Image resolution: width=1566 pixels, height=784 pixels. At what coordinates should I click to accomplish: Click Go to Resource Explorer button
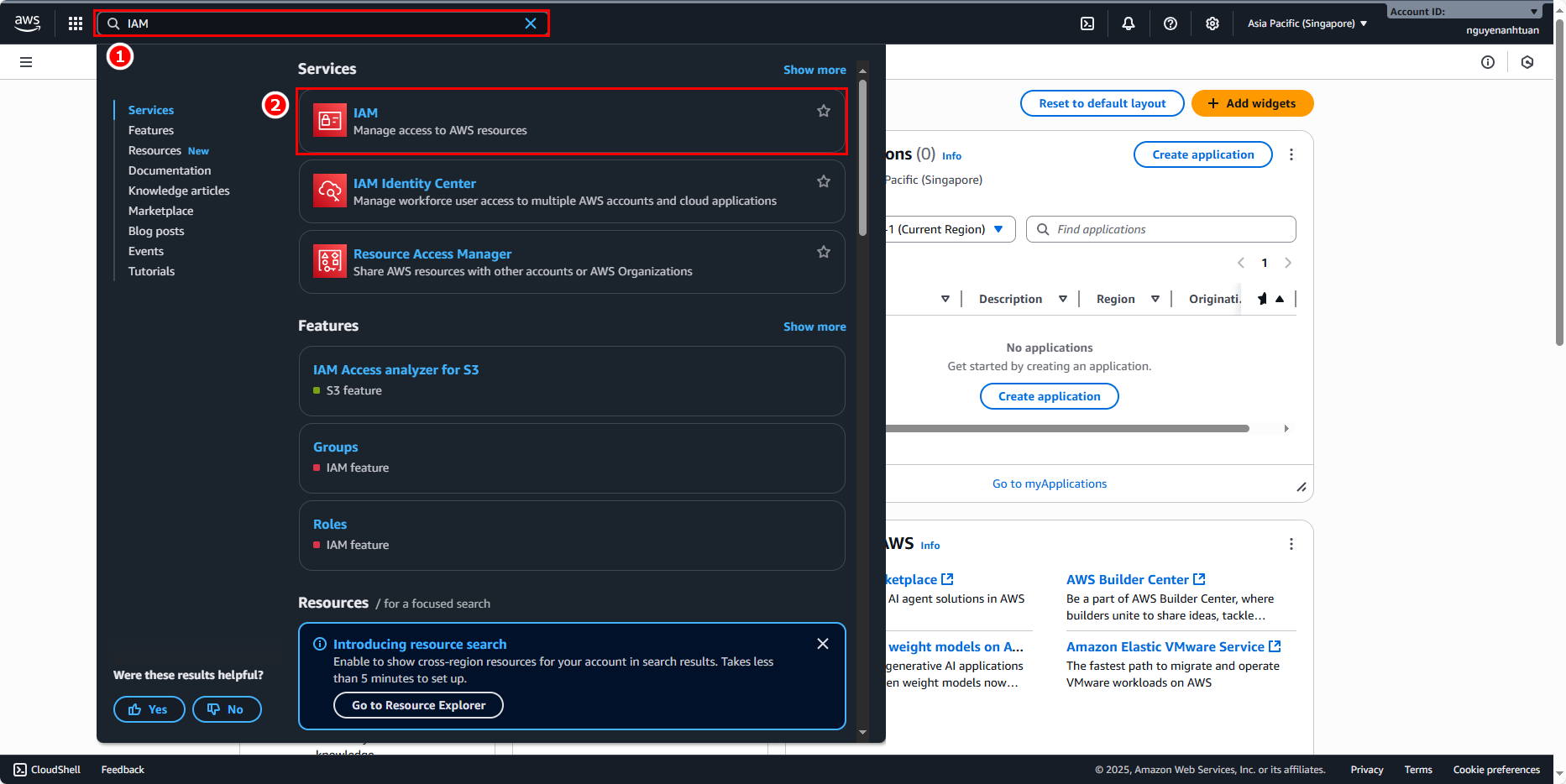(x=418, y=705)
